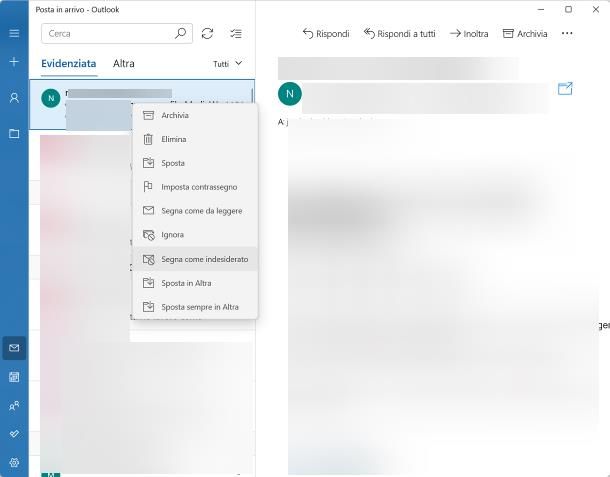Viewport: 610px width, 477px height.
Task: Open Settings gear icon in sidebar
Action: pyautogui.click(x=14, y=463)
